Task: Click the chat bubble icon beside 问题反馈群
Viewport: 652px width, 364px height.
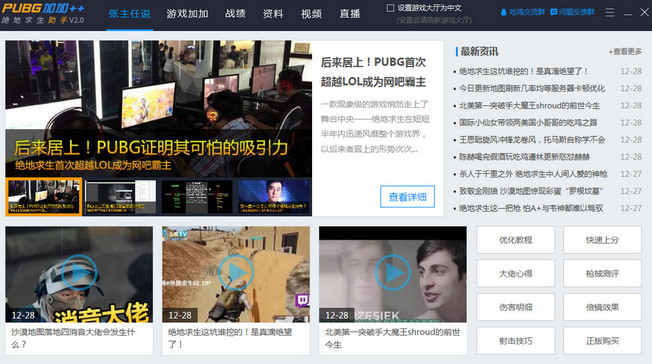Action: click(x=554, y=12)
